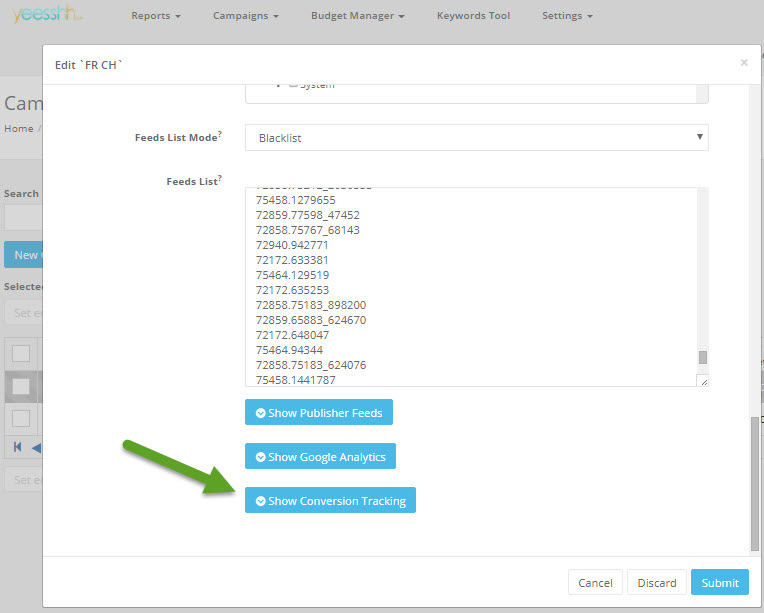Image resolution: width=764 pixels, height=613 pixels.
Task: Go to first page of table
Action: (18, 447)
